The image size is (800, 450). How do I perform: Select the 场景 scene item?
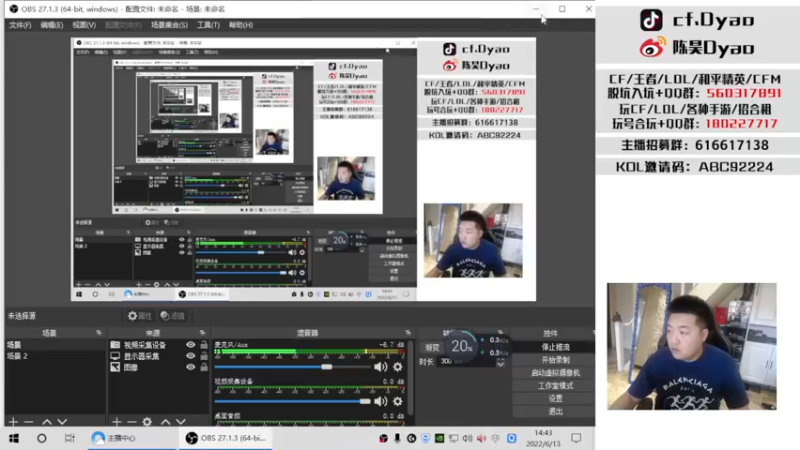[55, 345]
